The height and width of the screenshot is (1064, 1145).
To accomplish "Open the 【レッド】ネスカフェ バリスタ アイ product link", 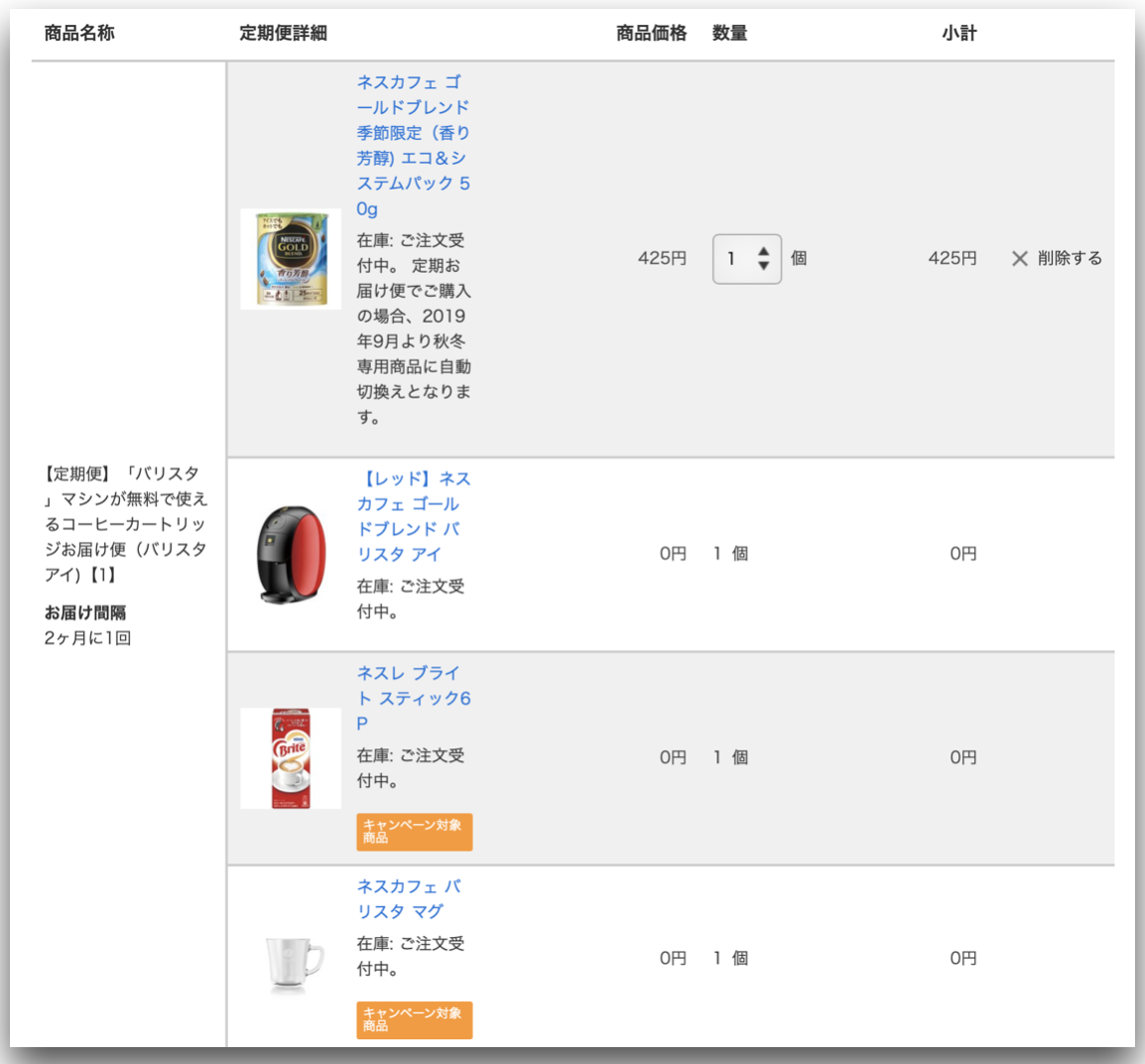I will pos(414,516).
